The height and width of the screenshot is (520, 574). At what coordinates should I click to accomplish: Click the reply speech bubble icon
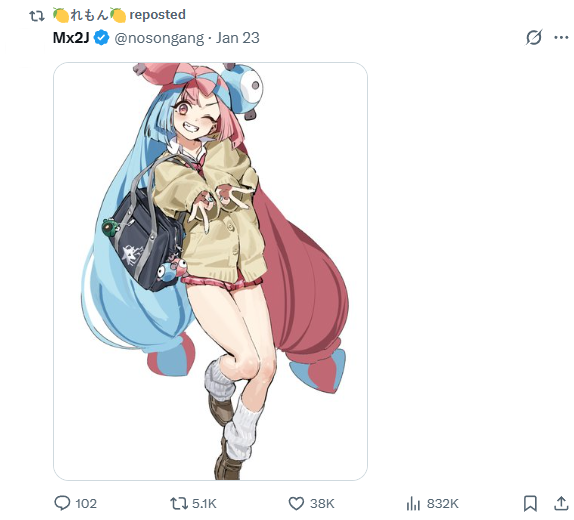[x=62, y=503]
